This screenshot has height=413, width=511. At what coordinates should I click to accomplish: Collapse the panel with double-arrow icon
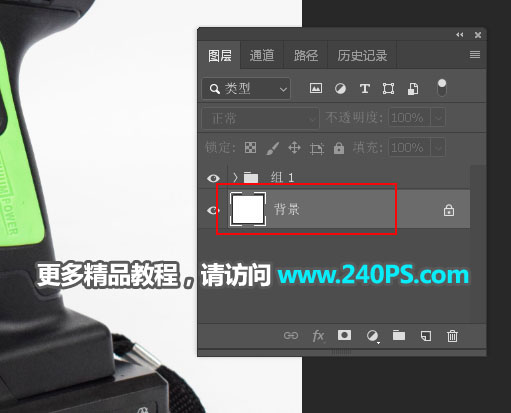[x=460, y=35]
